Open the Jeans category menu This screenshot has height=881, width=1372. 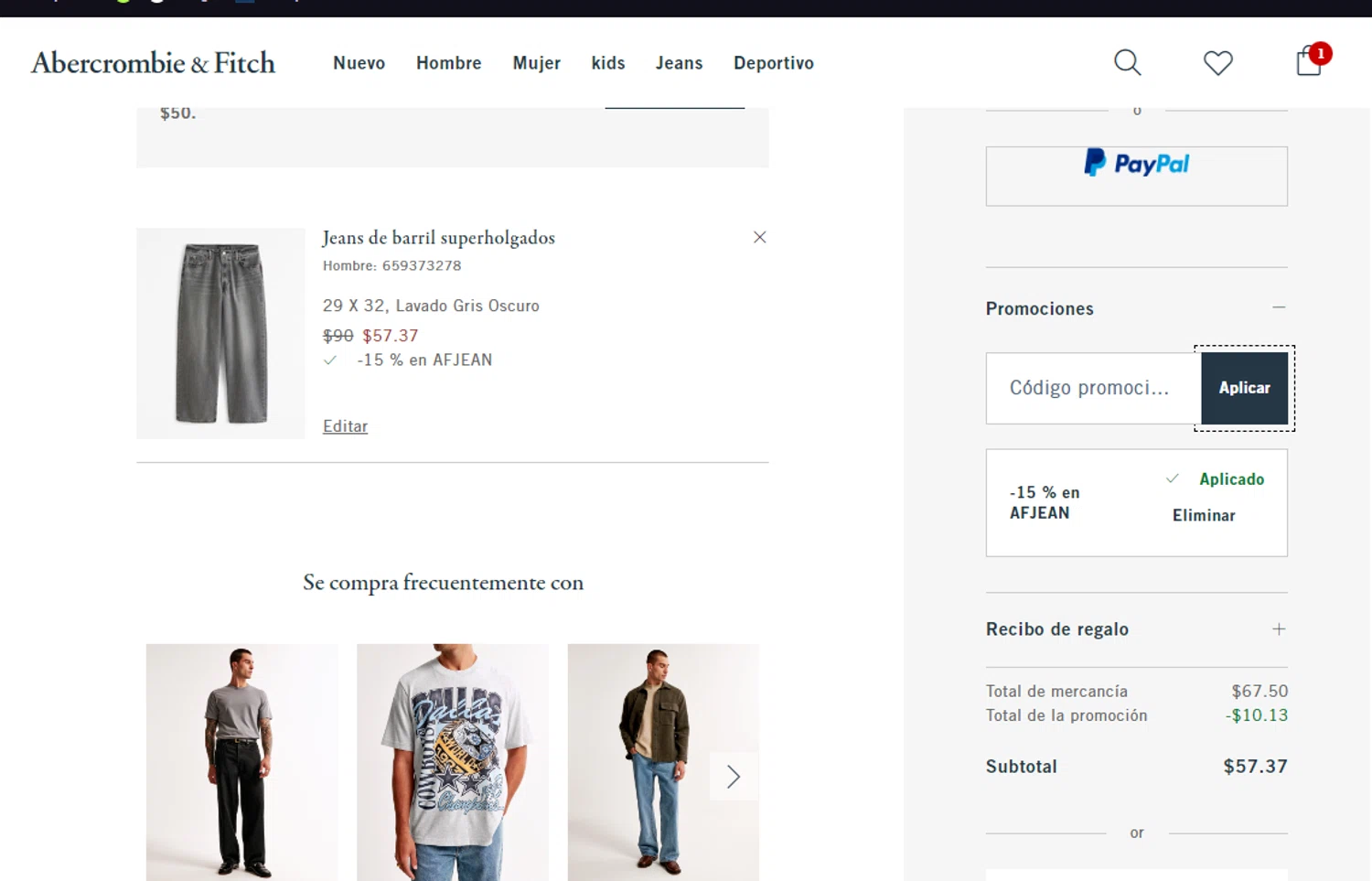[x=679, y=63]
